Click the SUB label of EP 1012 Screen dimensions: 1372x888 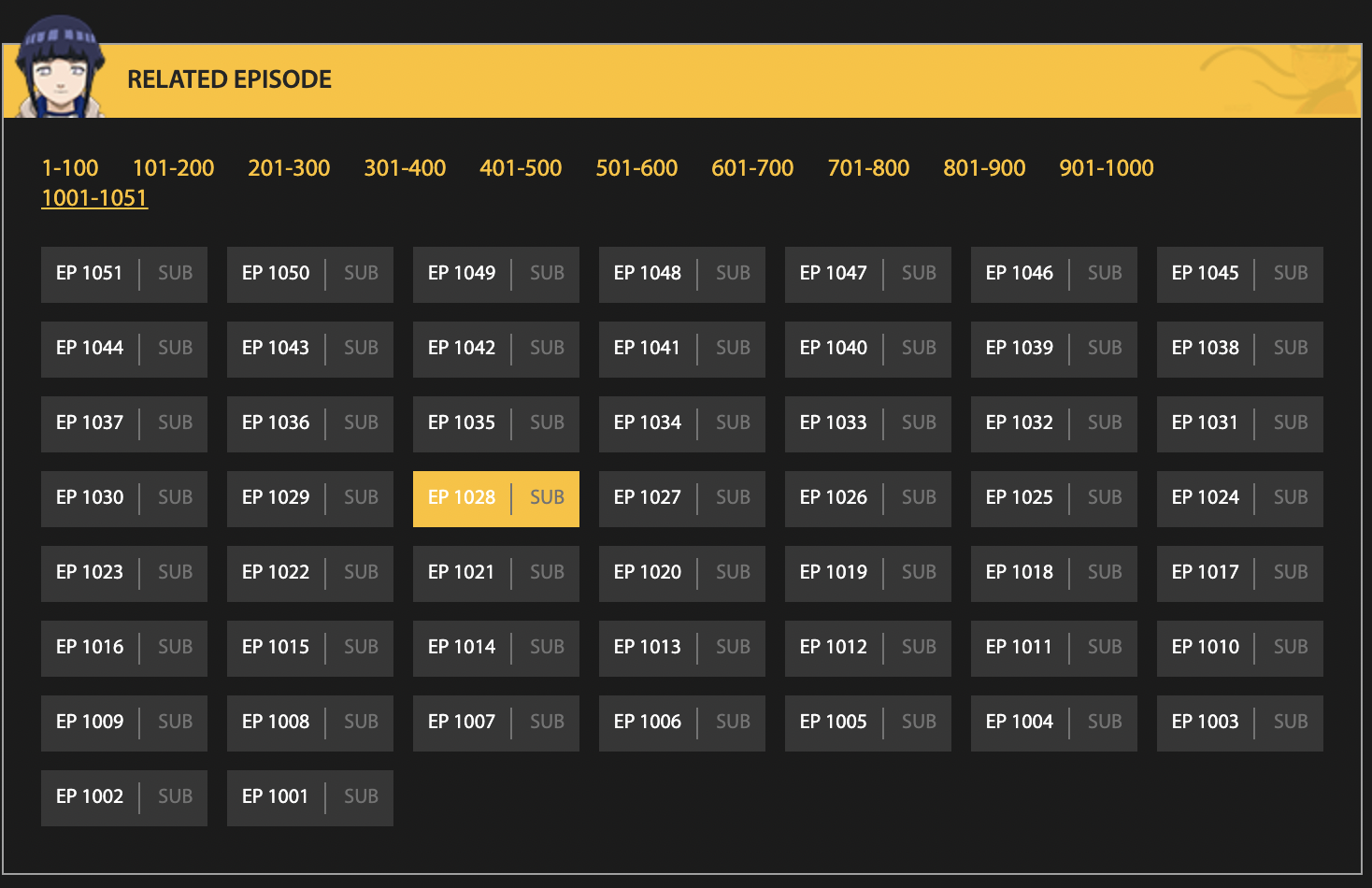(x=919, y=647)
